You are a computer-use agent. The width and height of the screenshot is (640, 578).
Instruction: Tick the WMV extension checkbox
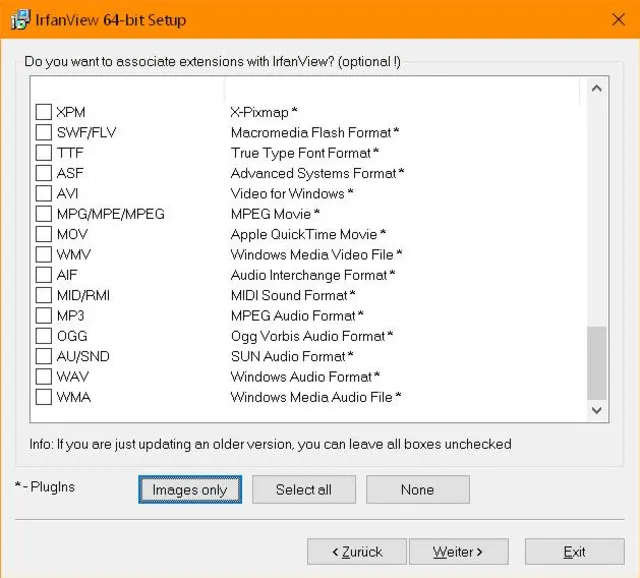click(44, 254)
